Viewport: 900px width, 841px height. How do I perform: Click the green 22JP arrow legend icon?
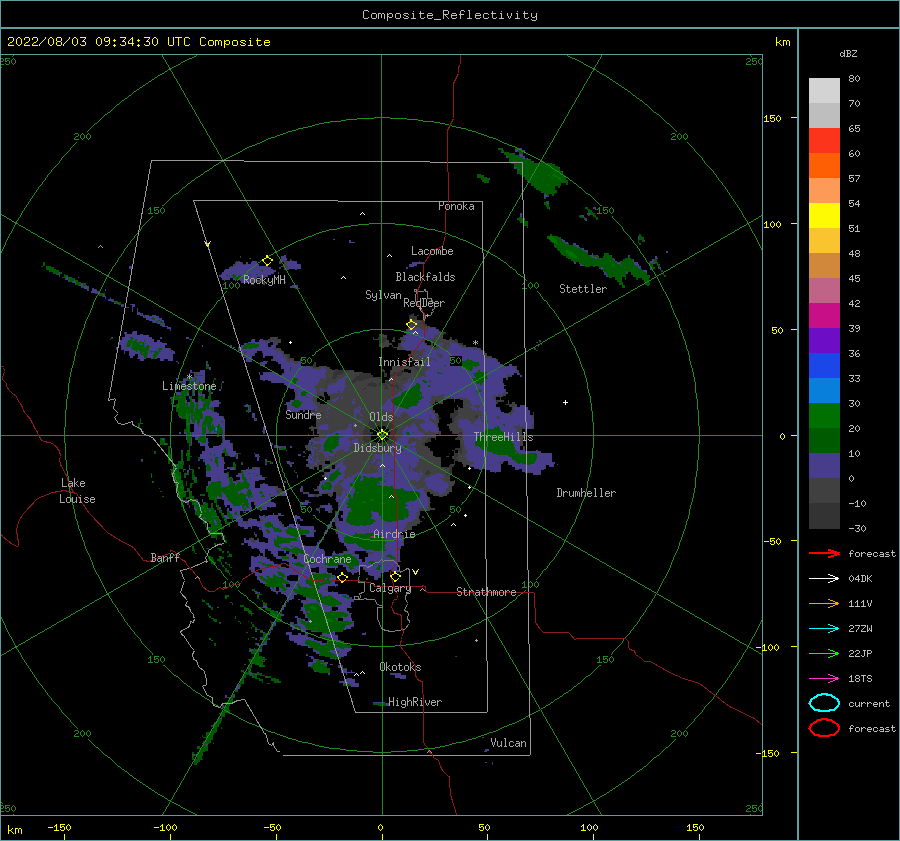point(824,653)
